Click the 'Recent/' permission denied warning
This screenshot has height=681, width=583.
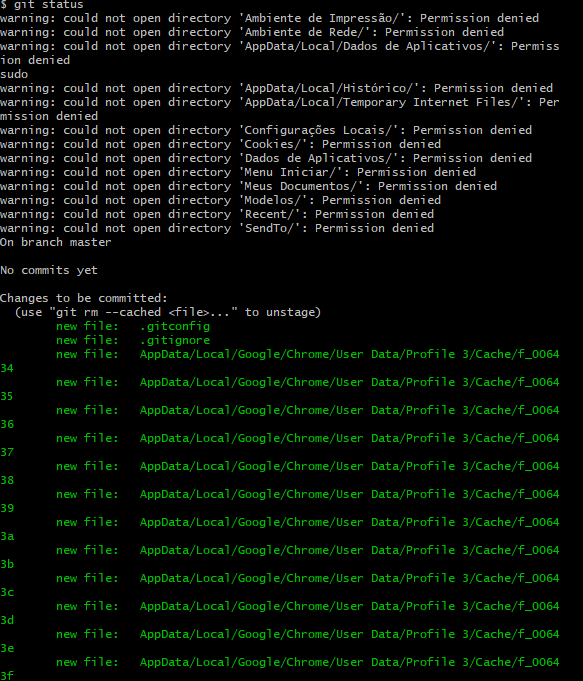[x=217, y=214]
